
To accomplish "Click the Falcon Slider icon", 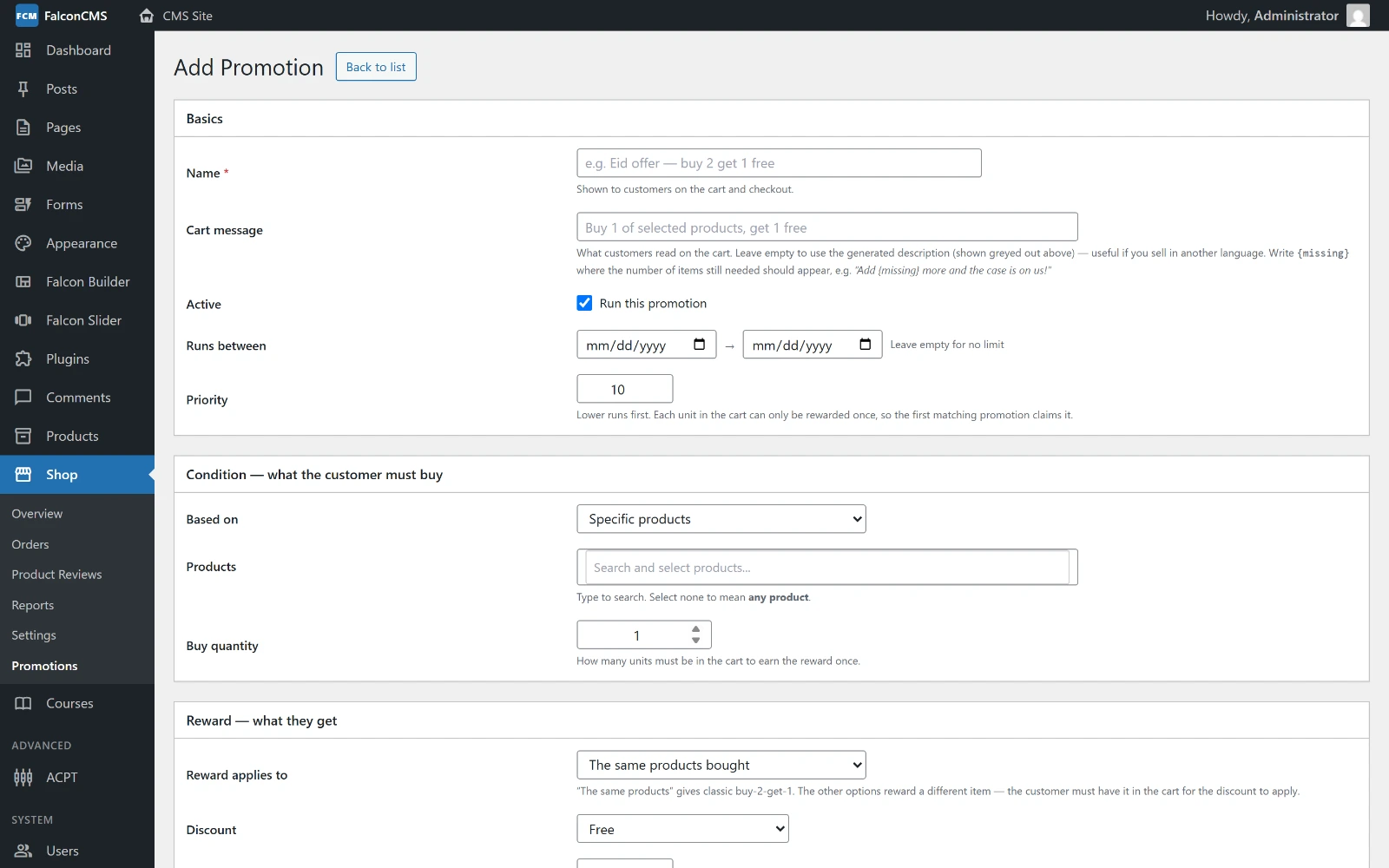I will [x=23, y=320].
